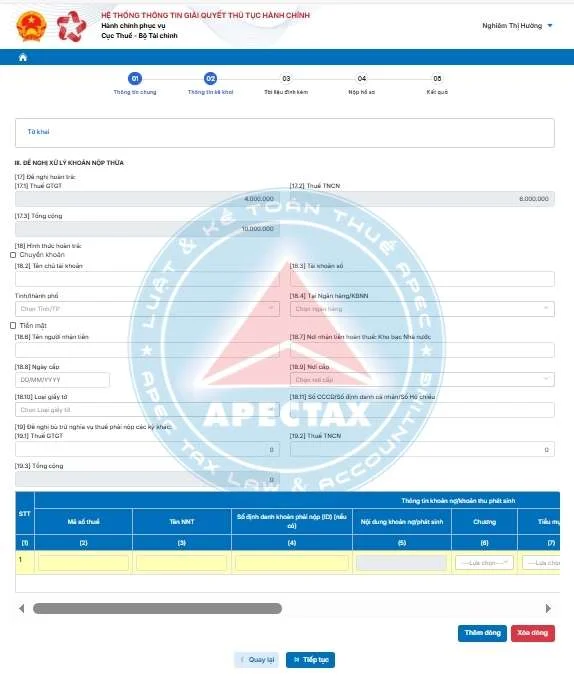This screenshot has width=574, height=693.
Task: Open Nghiêm Thị Hương user menu arrow
Action: (550, 26)
